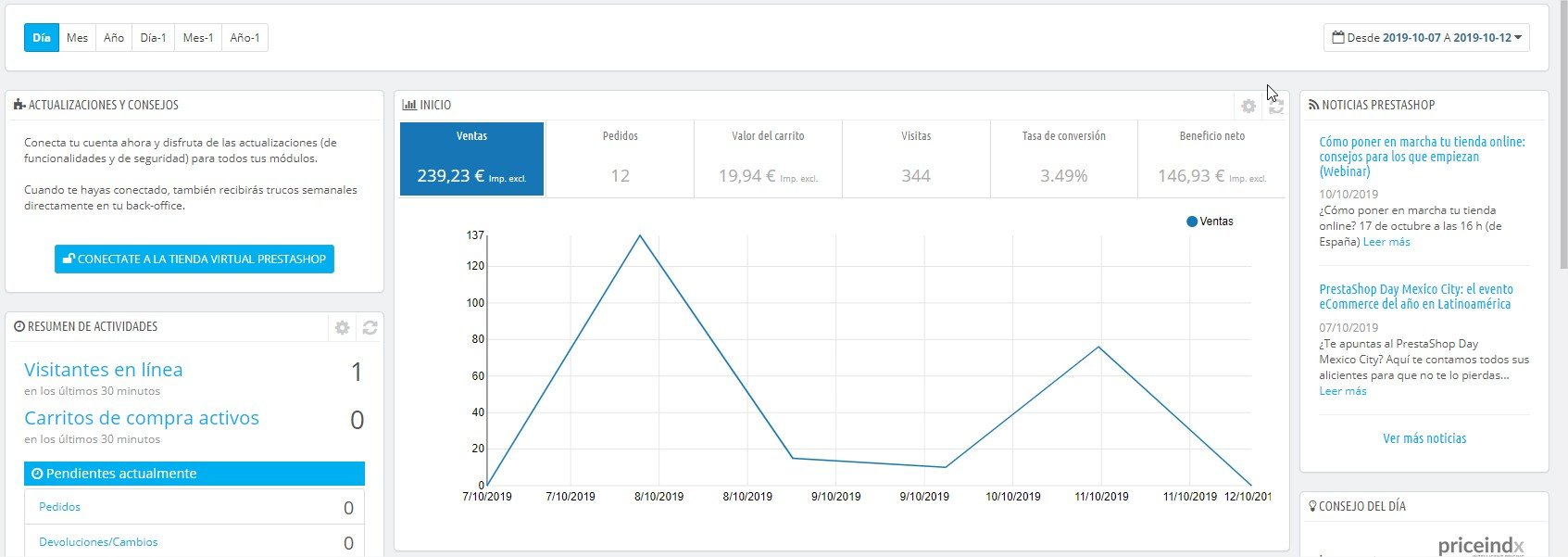Click the Noticias PrestaShop heading
This screenshot has width=1568, height=557.
tap(1378, 105)
